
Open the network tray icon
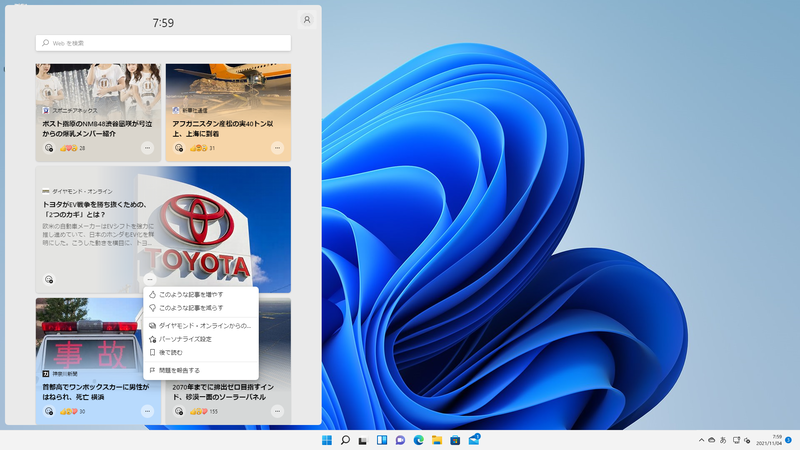(736, 440)
